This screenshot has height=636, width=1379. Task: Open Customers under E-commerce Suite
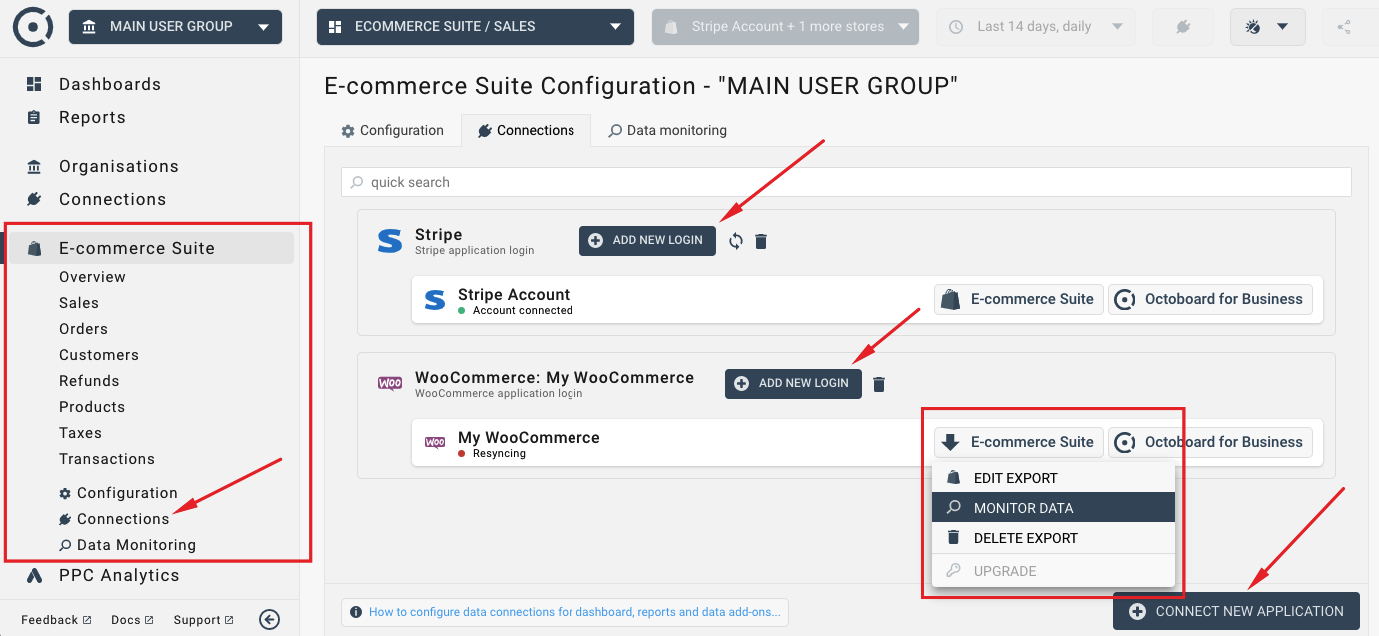click(99, 355)
